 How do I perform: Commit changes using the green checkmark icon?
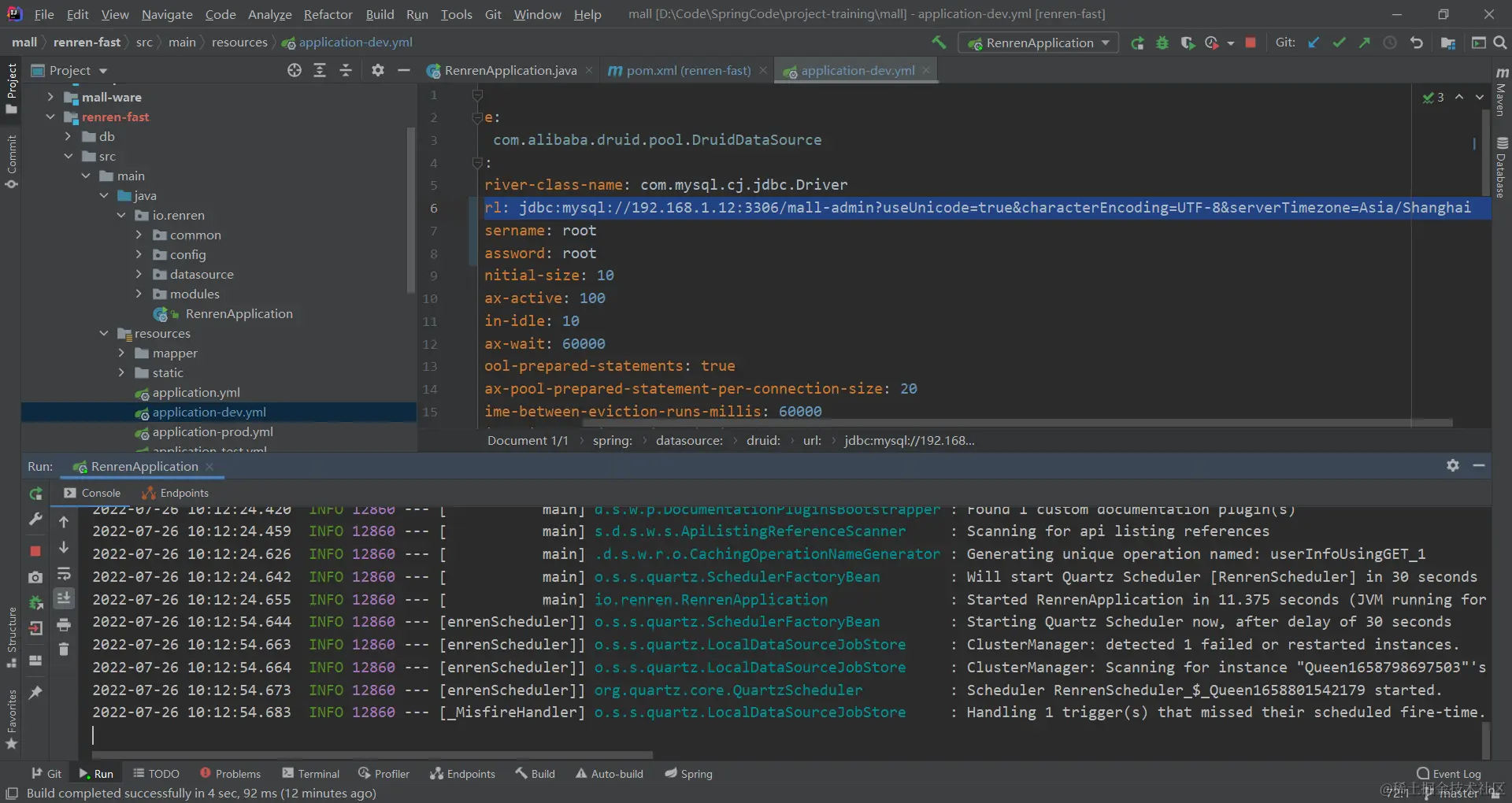pyautogui.click(x=1339, y=43)
